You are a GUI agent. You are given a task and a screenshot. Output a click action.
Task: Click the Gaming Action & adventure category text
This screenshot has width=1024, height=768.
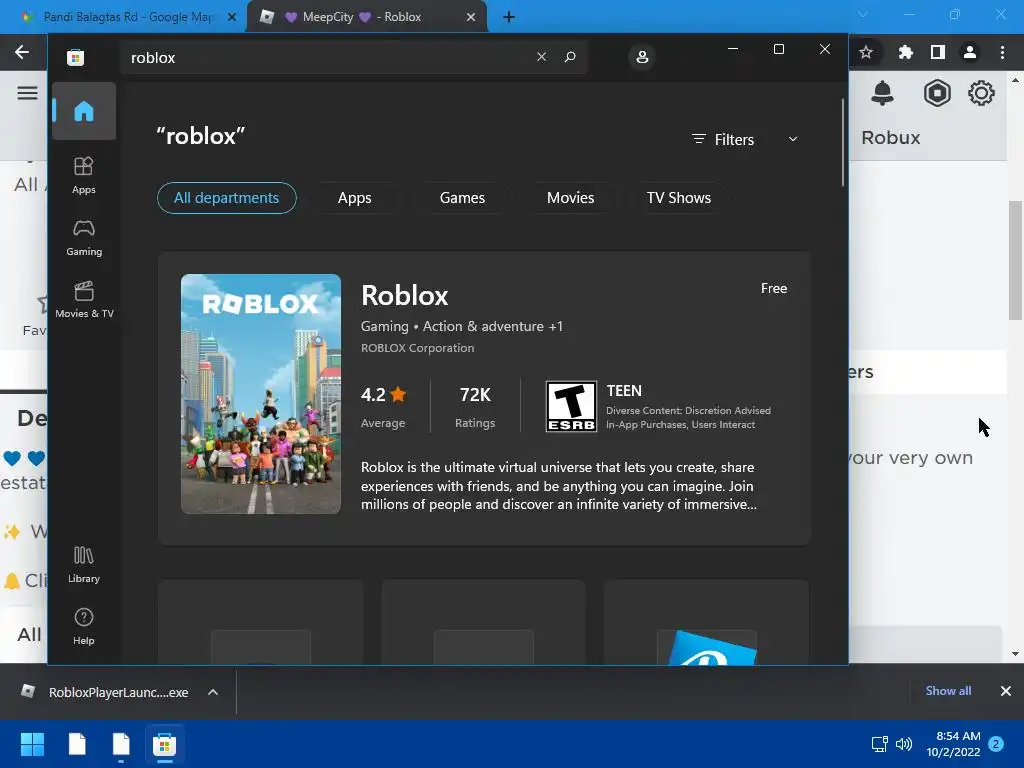[x=462, y=326]
